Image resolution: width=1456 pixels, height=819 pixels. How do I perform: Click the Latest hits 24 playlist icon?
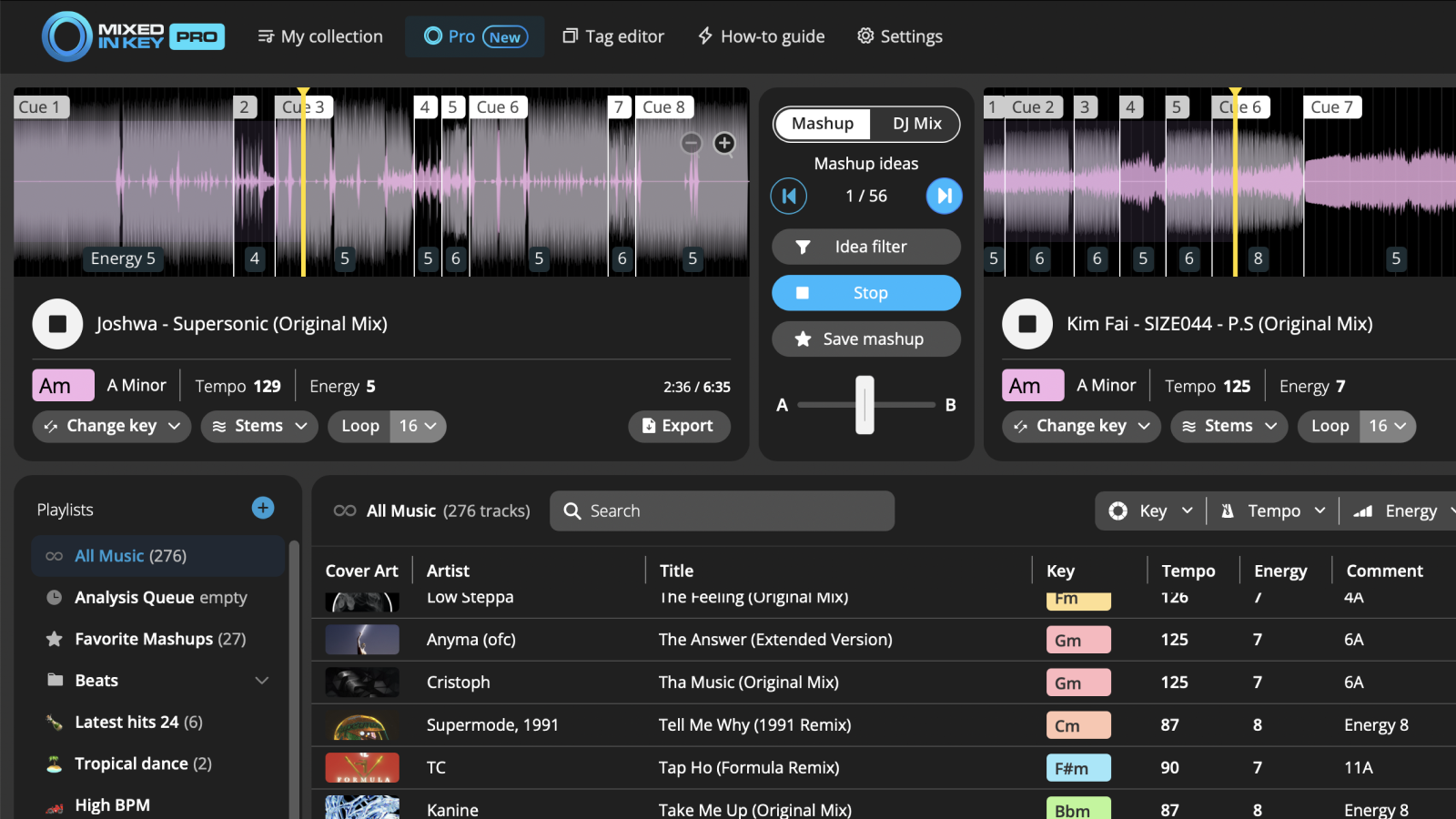tap(55, 723)
